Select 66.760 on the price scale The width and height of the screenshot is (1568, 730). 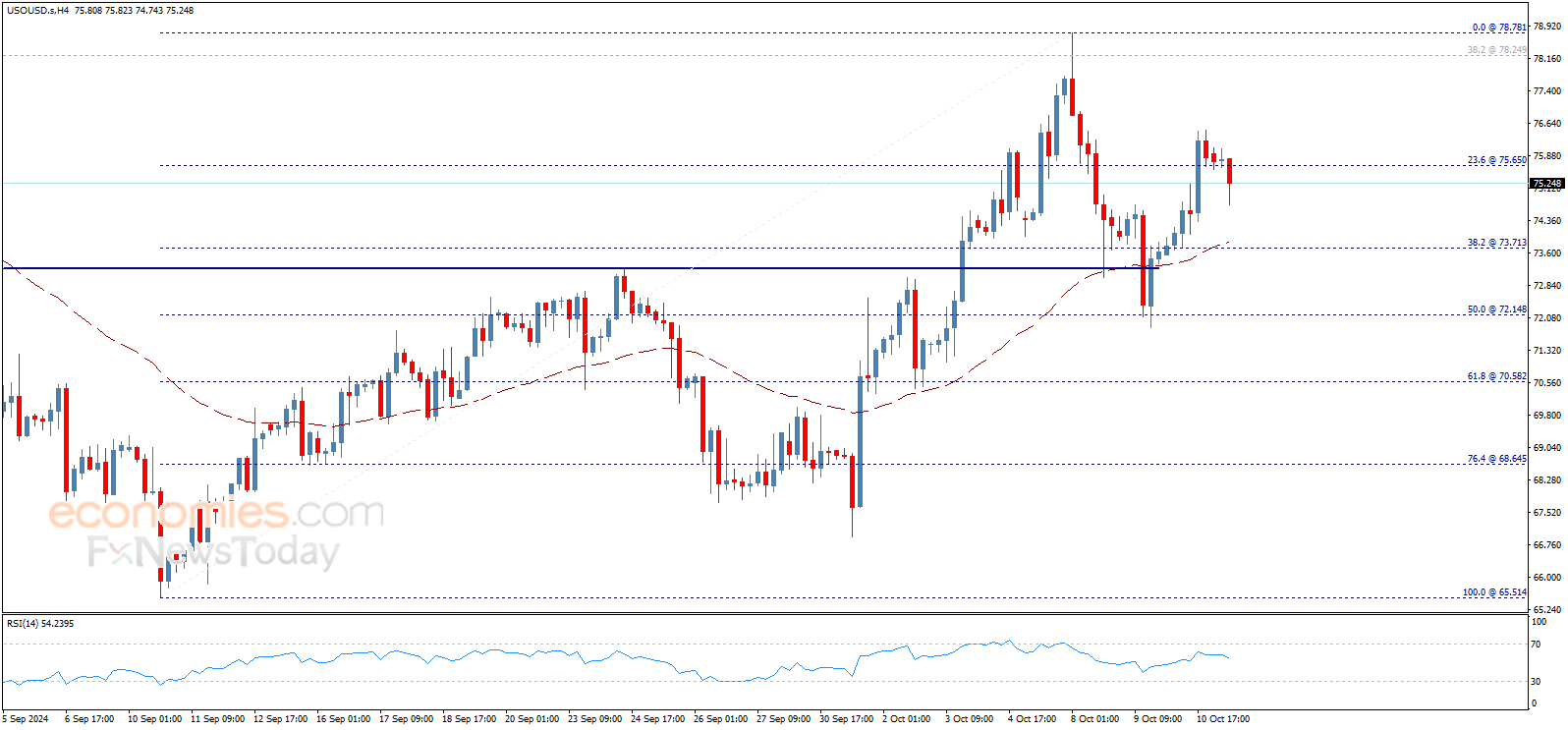1547,545
